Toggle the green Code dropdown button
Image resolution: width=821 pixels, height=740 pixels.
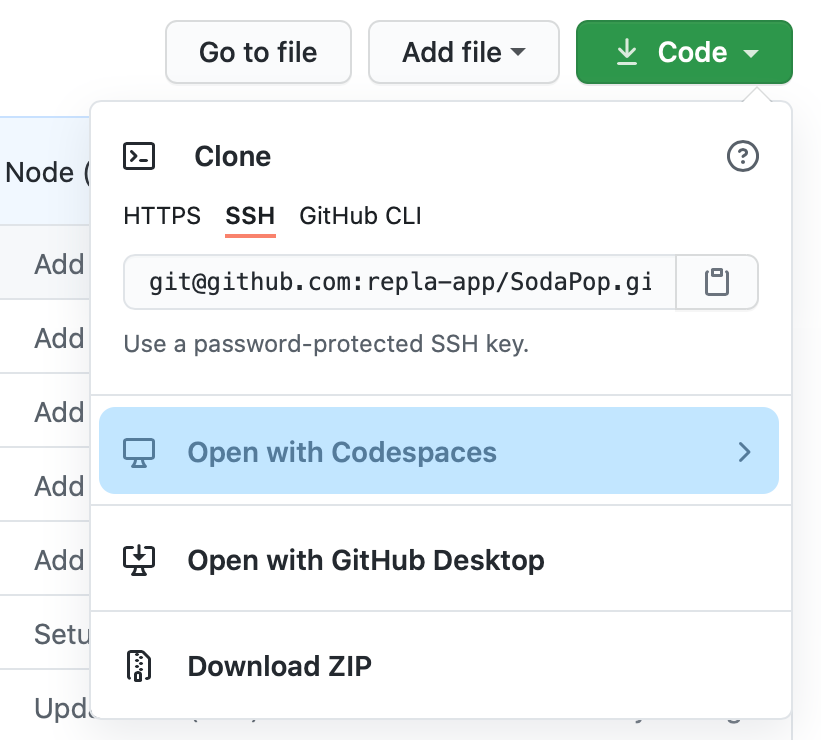coord(684,52)
